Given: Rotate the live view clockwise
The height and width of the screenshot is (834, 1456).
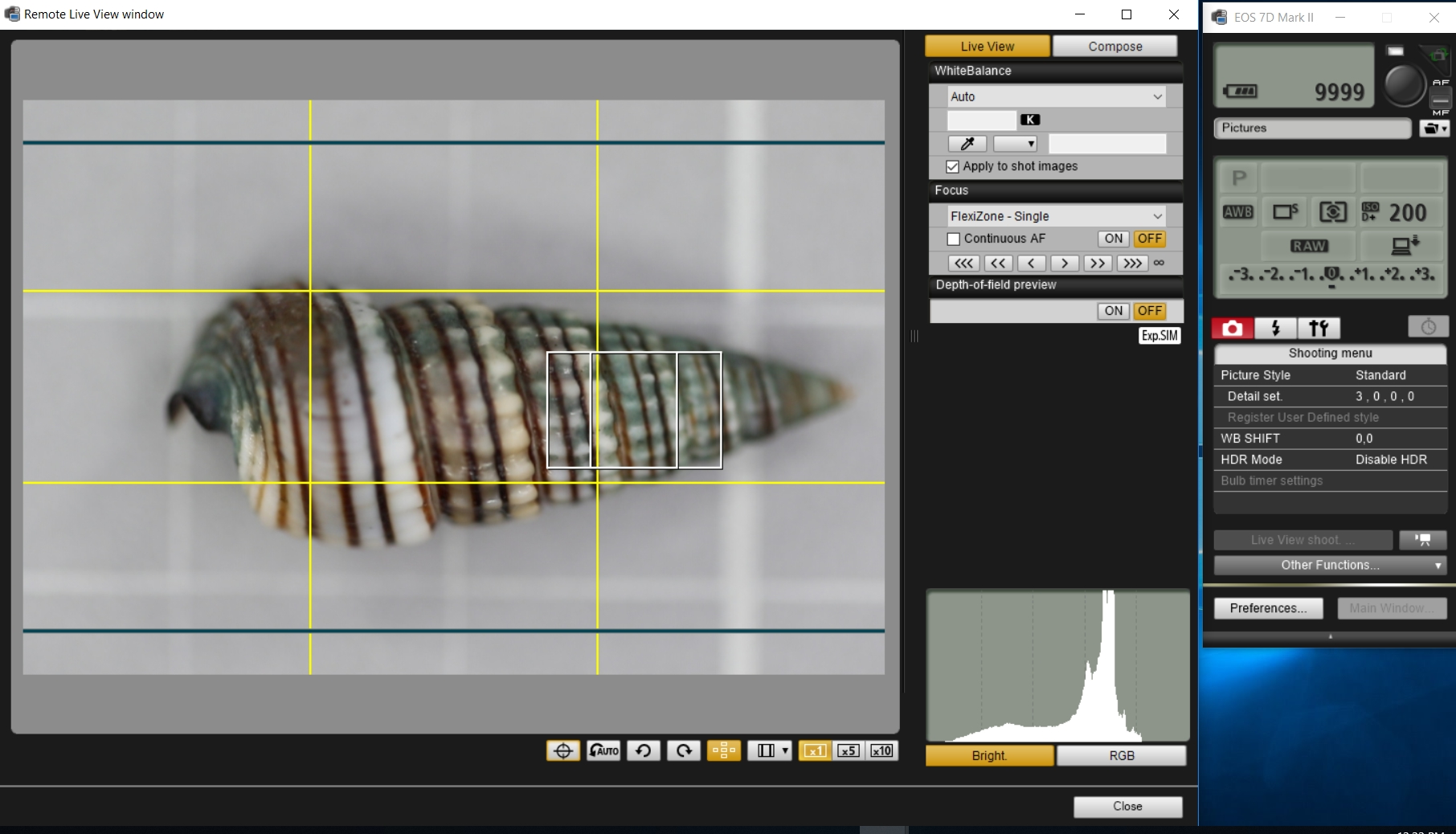Looking at the screenshot, I should coord(684,750).
